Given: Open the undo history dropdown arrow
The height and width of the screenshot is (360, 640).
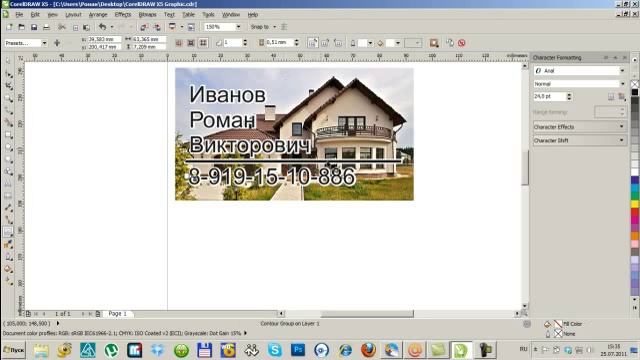Looking at the screenshot, I should [x=112, y=27].
